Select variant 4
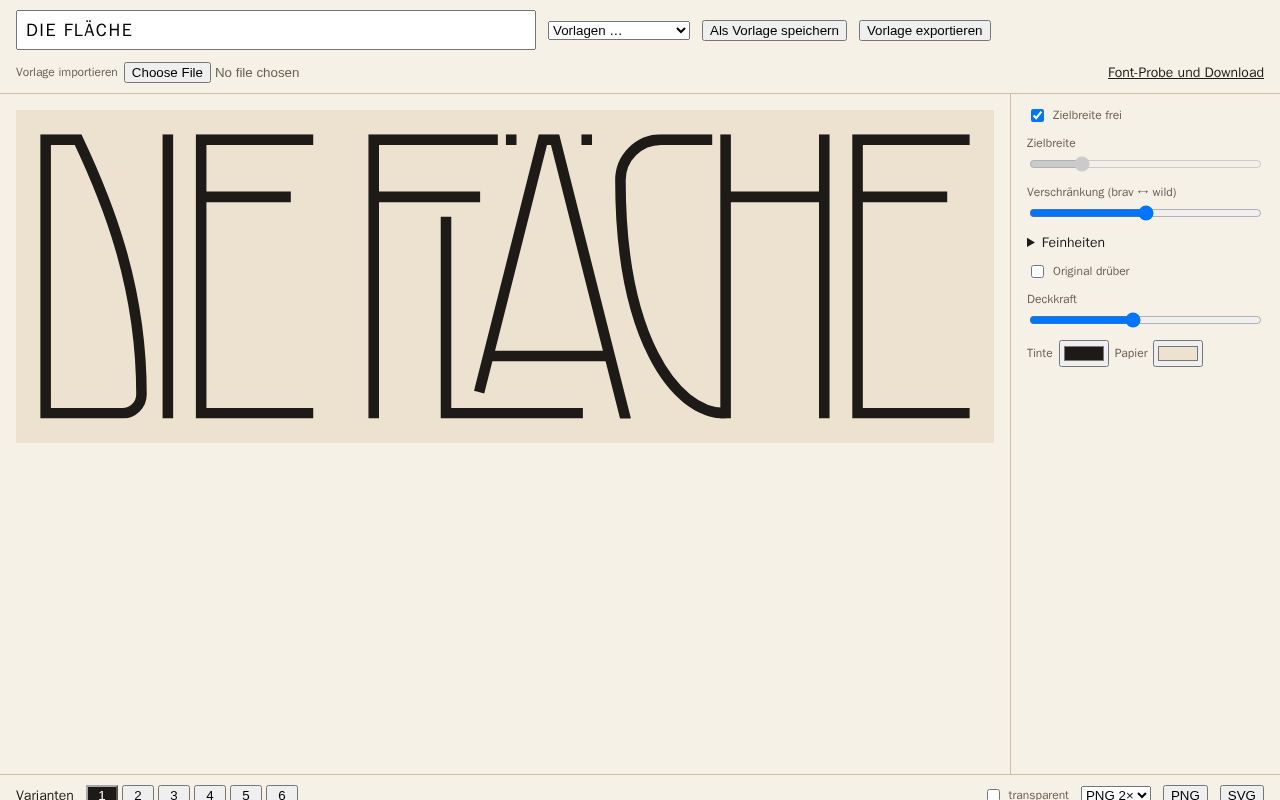This screenshot has height=800, width=1280. [210, 793]
